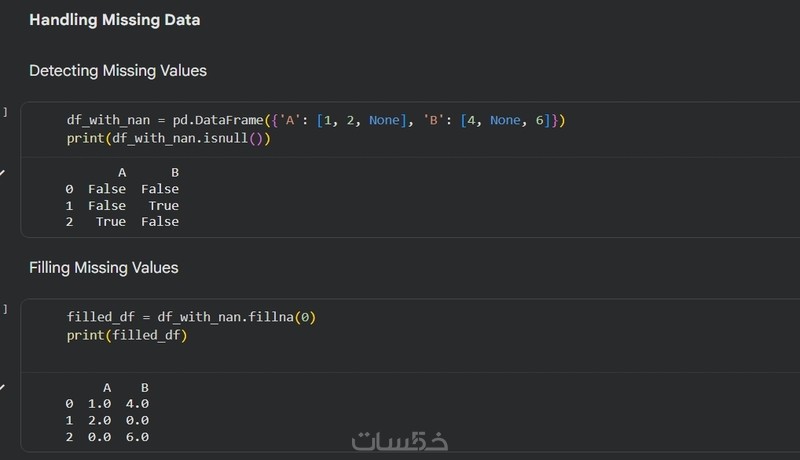Image resolution: width=800 pixels, height=460 pixels.
Task: Click the output icon beside the isnull result
Action: click(x=3, y=172)
